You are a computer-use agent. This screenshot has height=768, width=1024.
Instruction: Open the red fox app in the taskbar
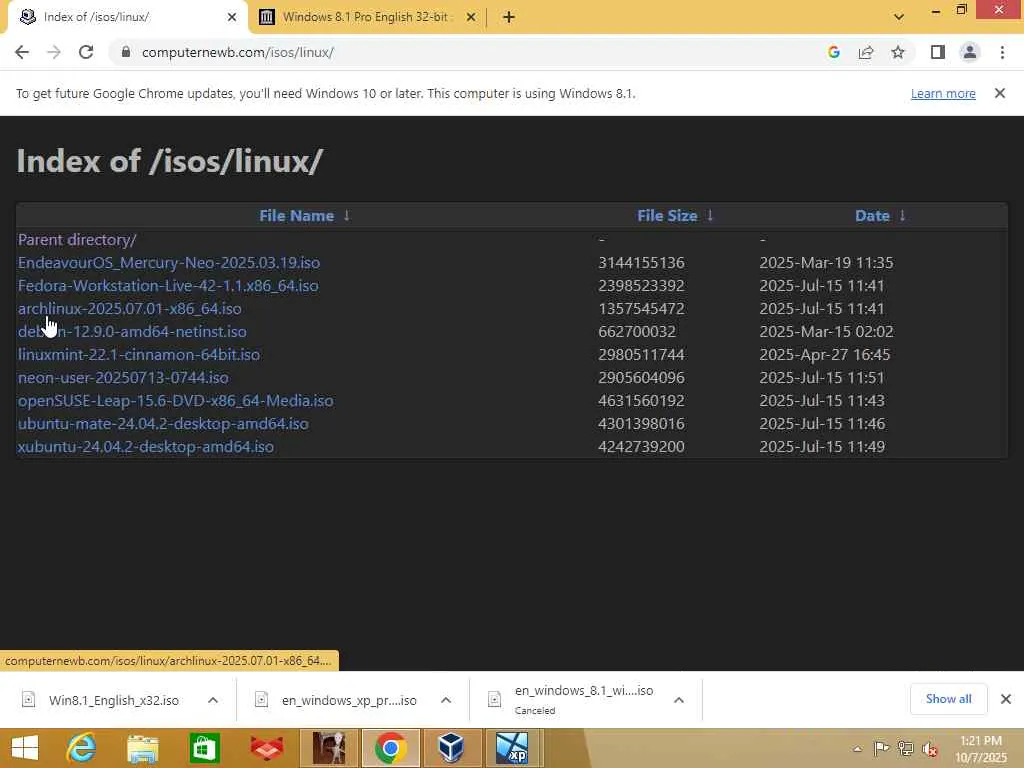[266, 748]
